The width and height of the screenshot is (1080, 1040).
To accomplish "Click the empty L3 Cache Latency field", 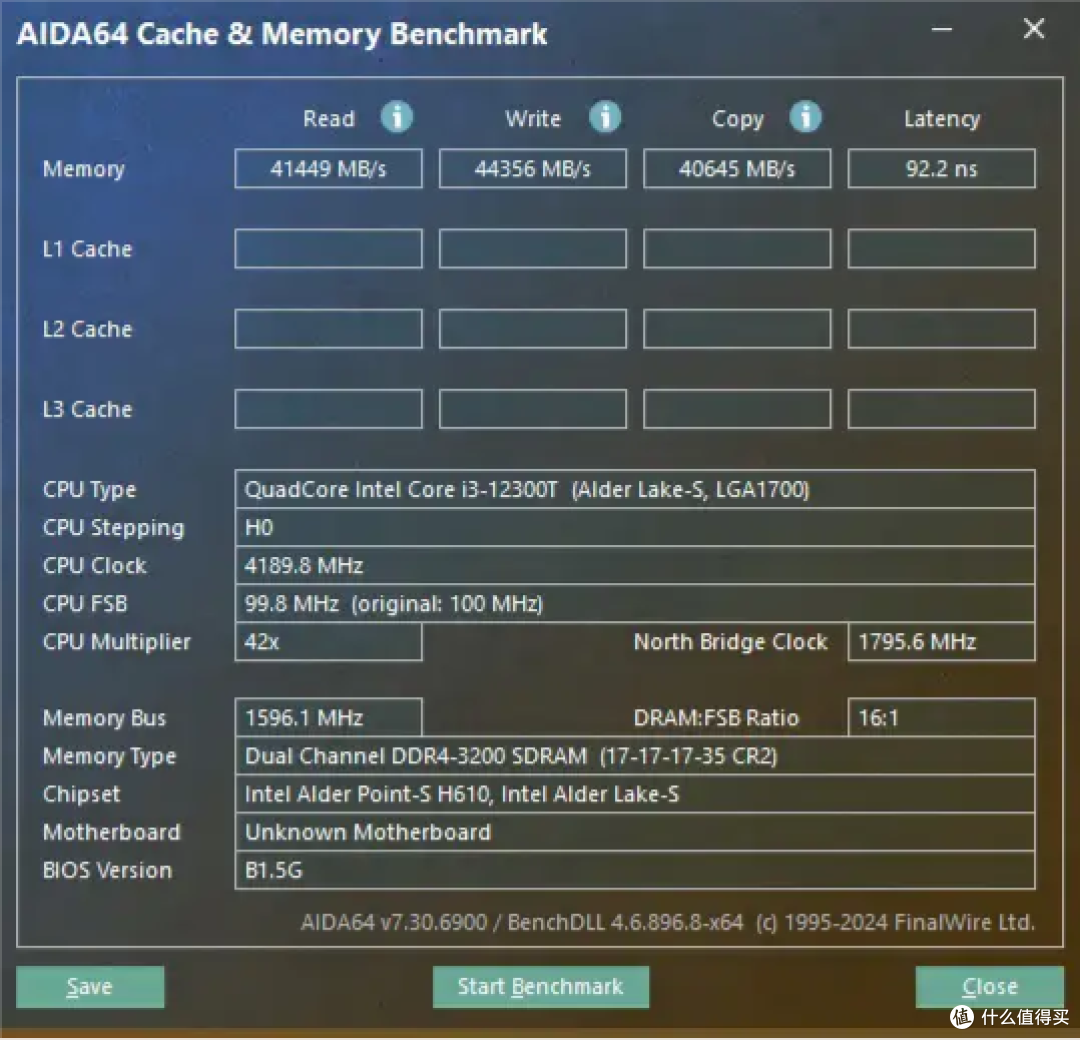I will (x=942, y=409).
